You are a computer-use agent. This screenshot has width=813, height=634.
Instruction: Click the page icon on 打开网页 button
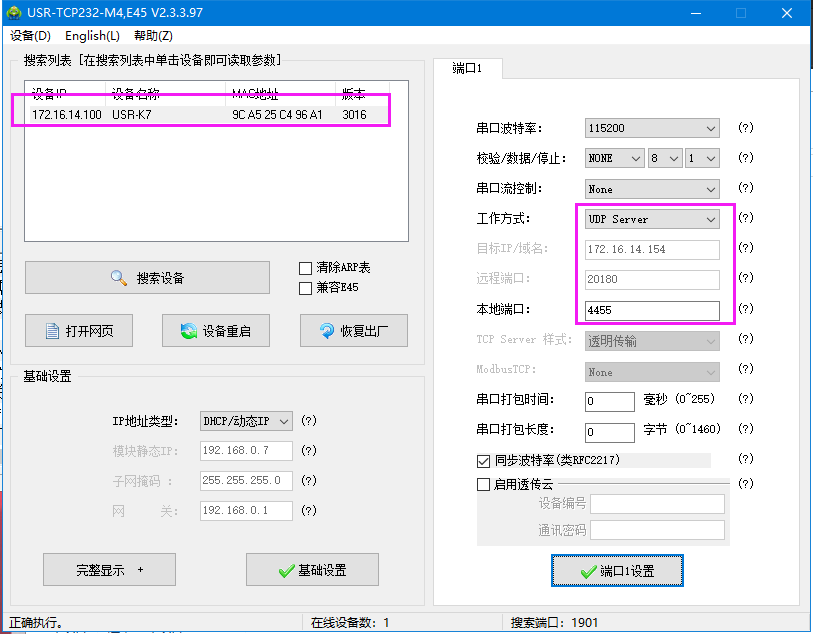[x=54, y=331]
